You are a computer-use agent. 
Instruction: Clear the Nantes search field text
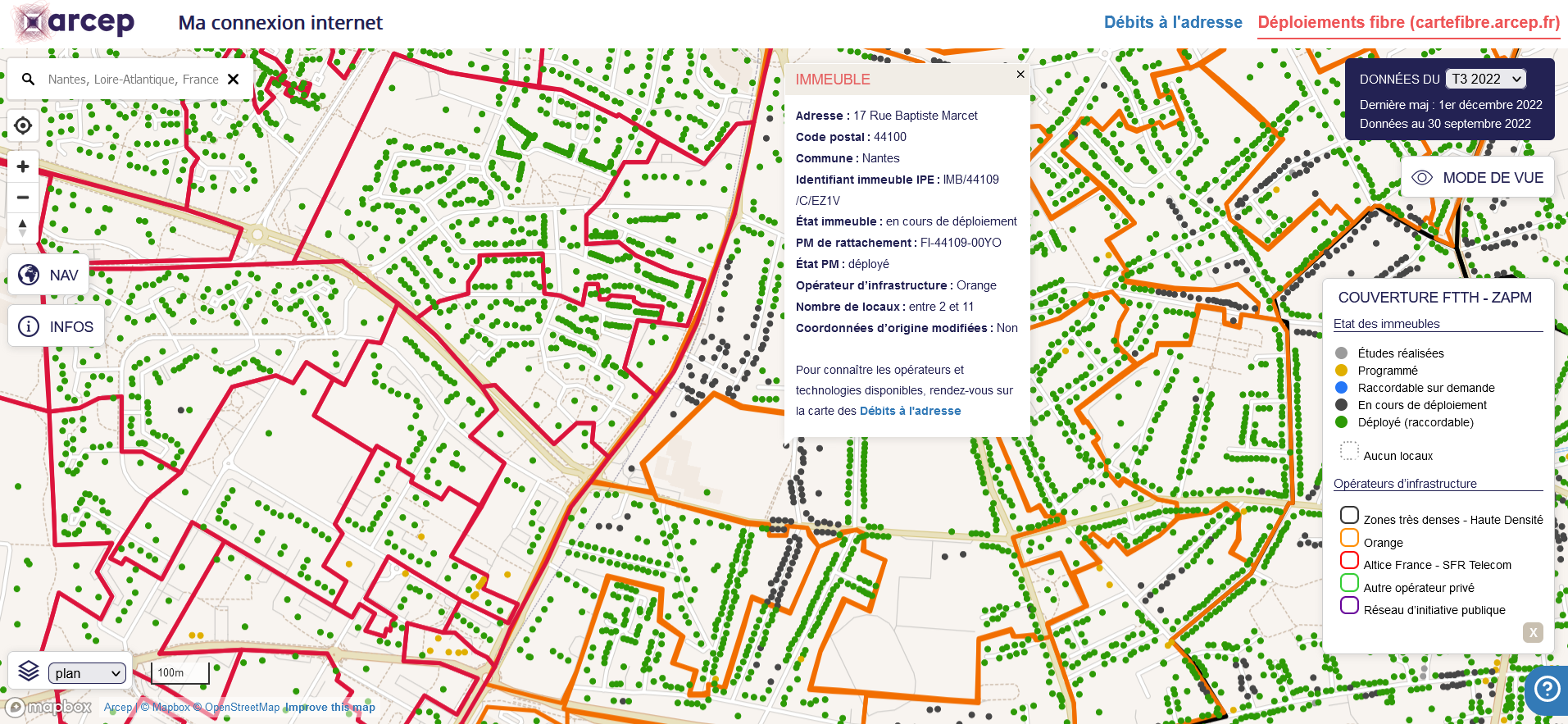[x=234, y=80]
